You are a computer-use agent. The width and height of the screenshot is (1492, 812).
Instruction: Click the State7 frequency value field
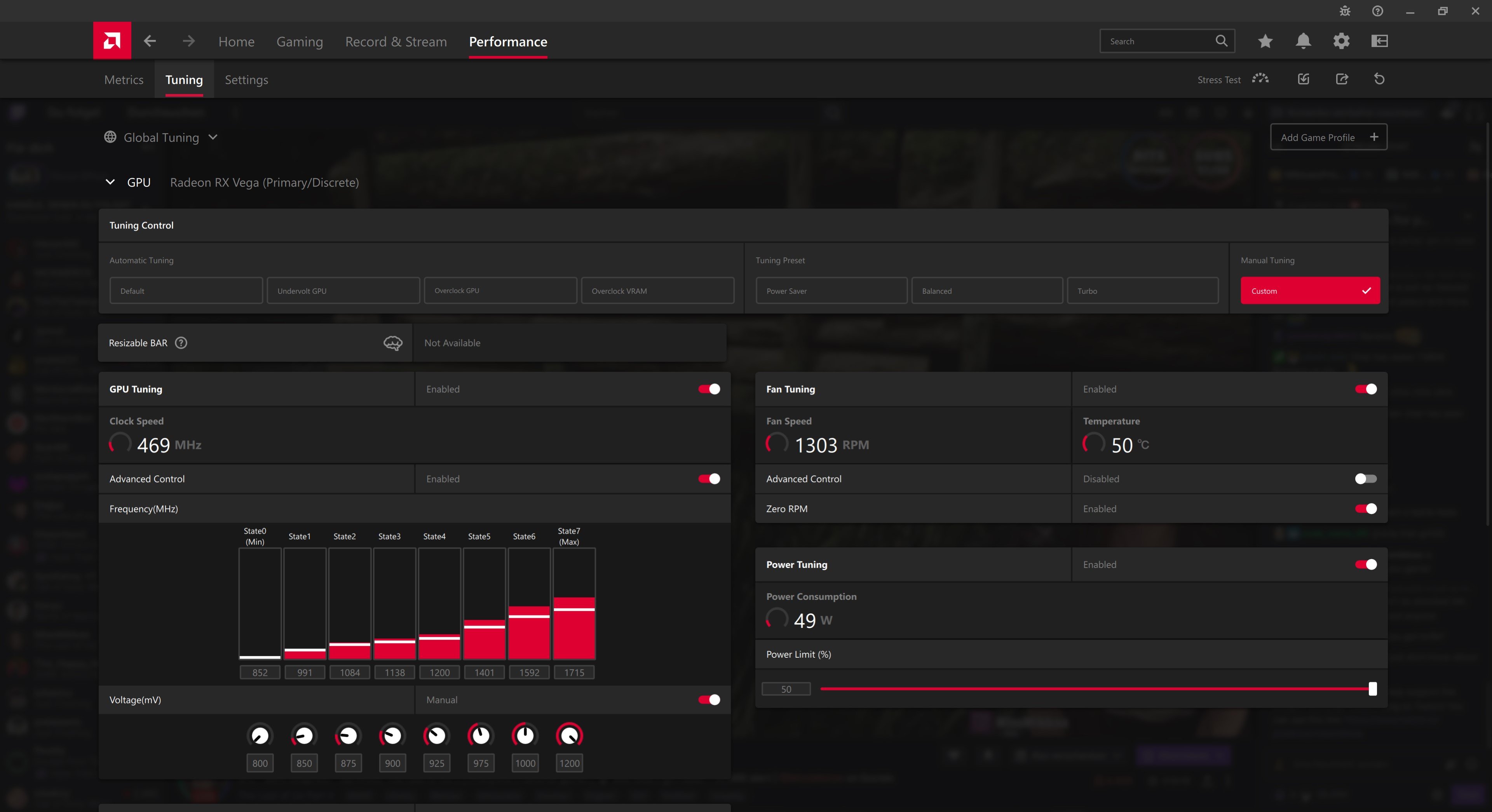(573, 673)
